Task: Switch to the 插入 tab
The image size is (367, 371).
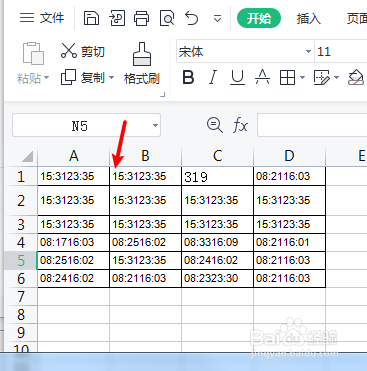Action: click(x=308, y=18)
